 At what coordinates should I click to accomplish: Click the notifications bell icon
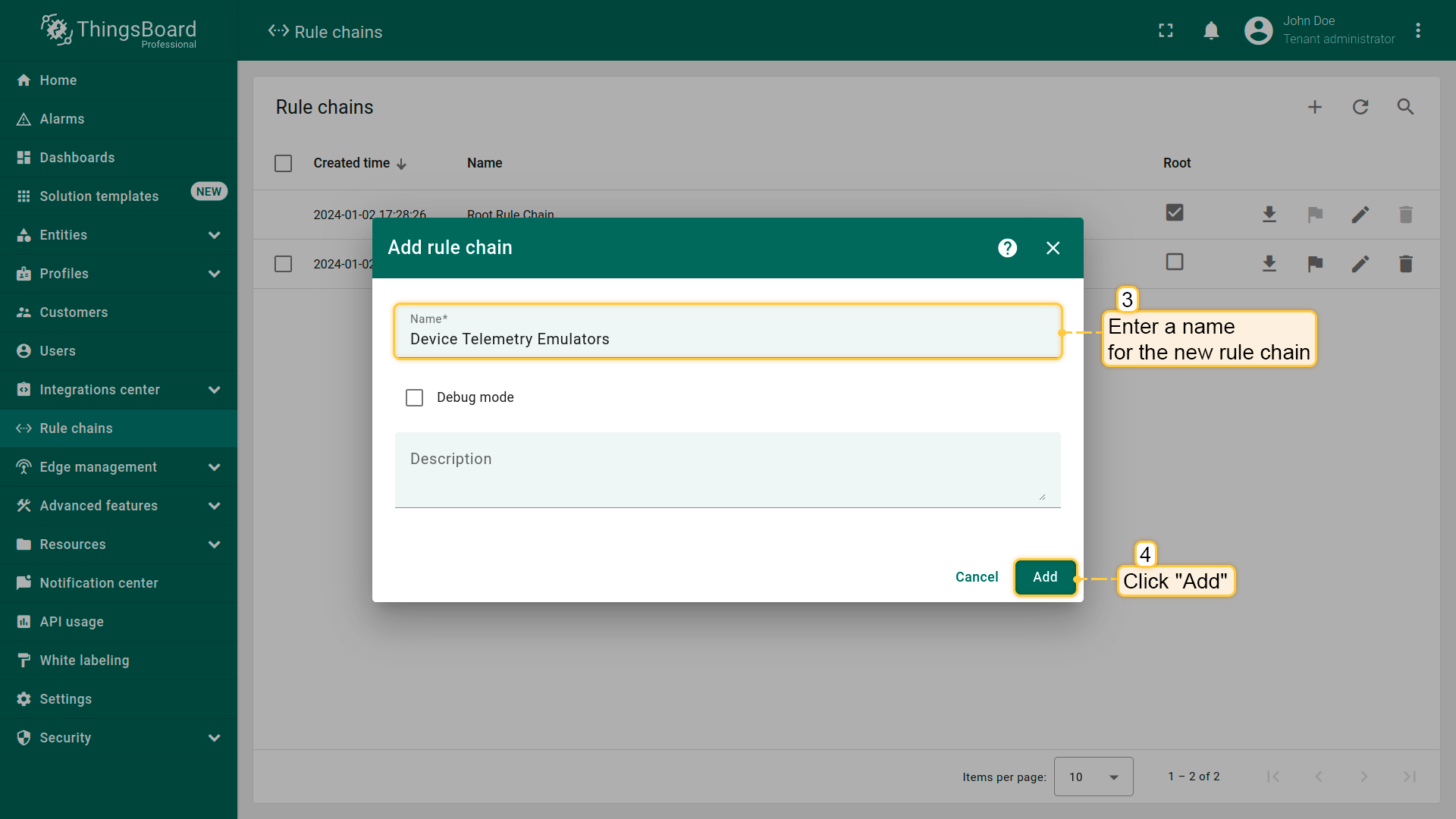(1211, 30)
